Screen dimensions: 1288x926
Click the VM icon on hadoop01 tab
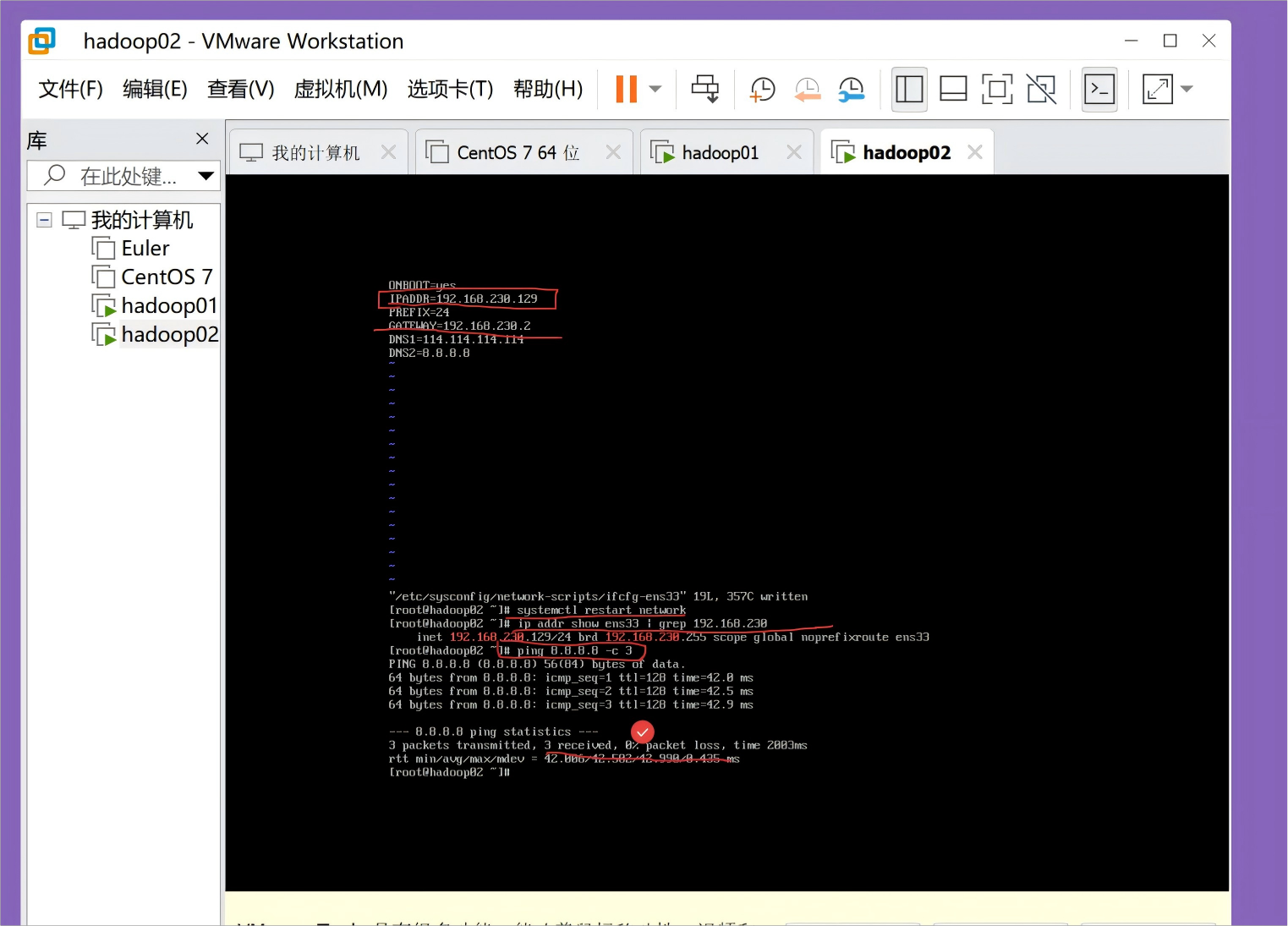click(662, 152)
